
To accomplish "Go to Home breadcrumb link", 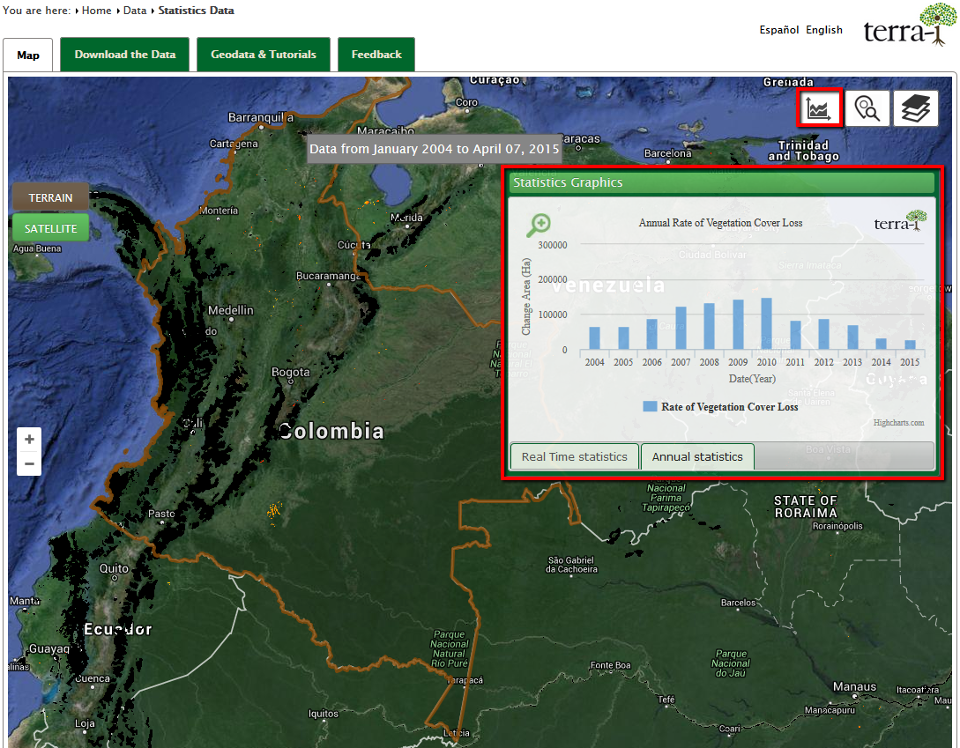I will (x=97, y=10).
